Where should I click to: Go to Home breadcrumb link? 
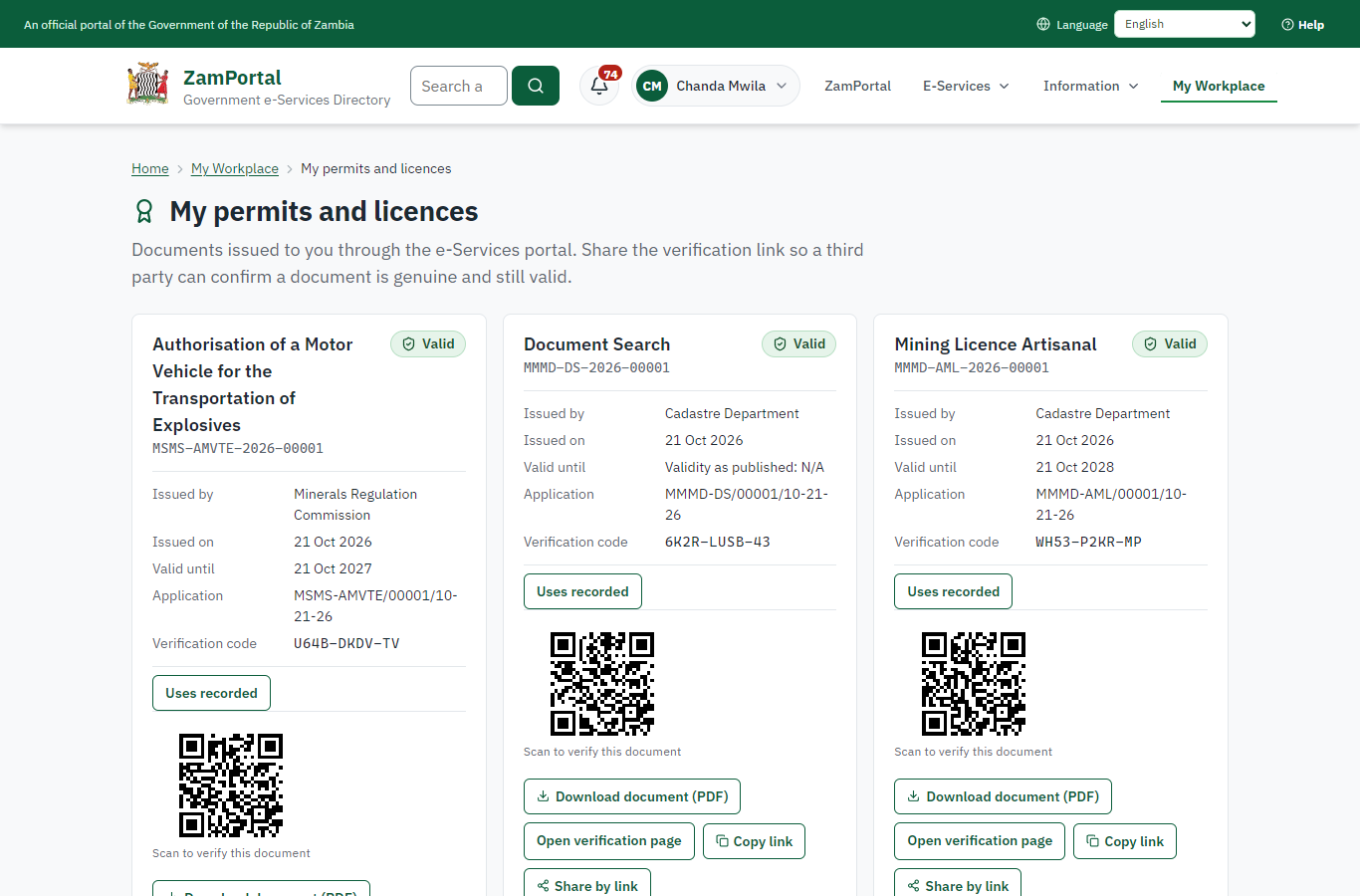pos(150,168)
